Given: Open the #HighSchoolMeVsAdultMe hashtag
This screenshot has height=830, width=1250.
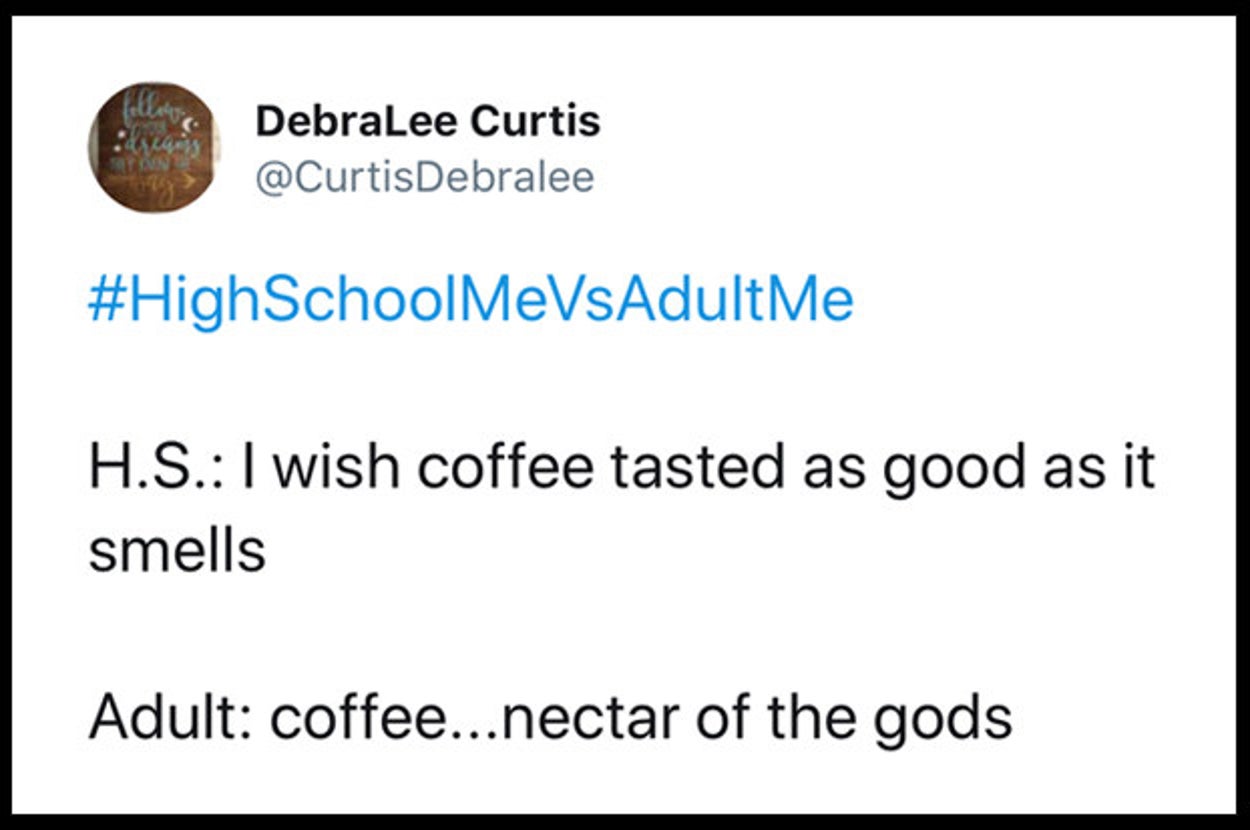Looking at the screenshot, I should click(x=470, y=301).
